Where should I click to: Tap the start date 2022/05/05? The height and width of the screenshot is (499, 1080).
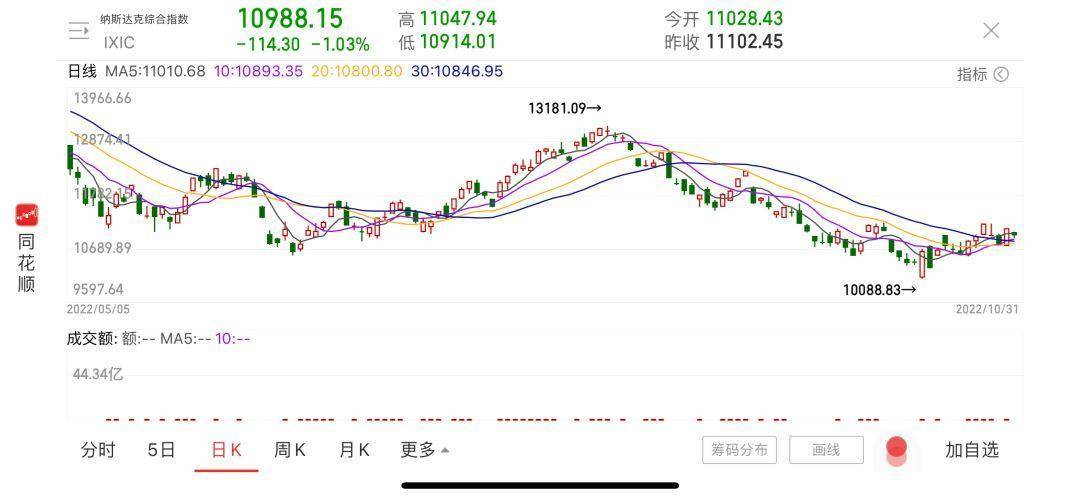pos(98,309)
